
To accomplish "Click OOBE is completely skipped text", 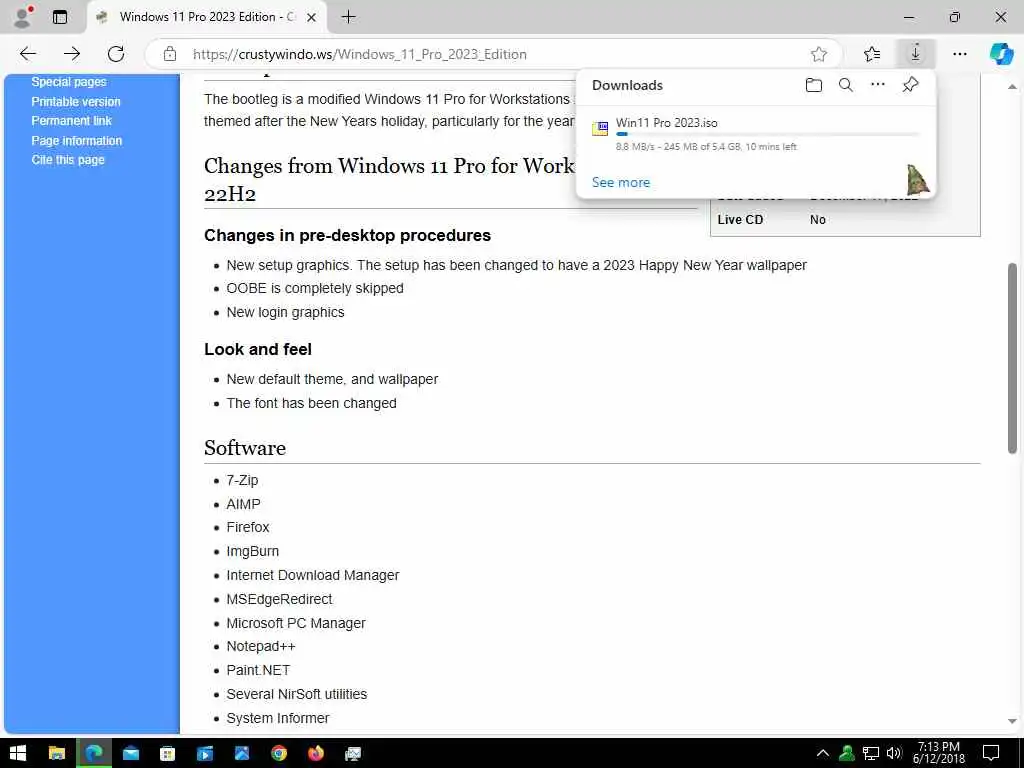I will pos(315,289).
